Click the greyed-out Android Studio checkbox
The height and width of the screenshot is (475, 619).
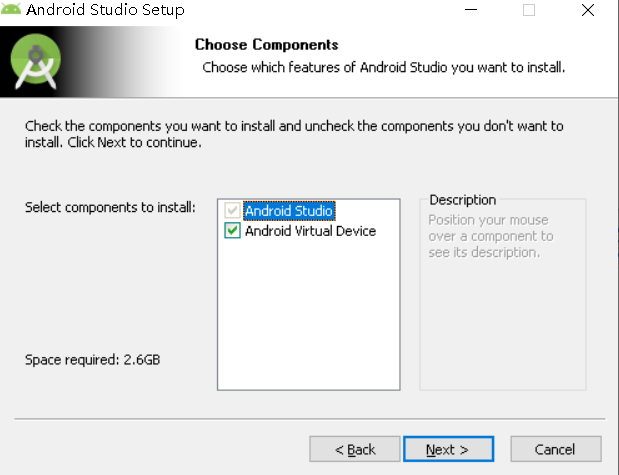click(233, 211)
